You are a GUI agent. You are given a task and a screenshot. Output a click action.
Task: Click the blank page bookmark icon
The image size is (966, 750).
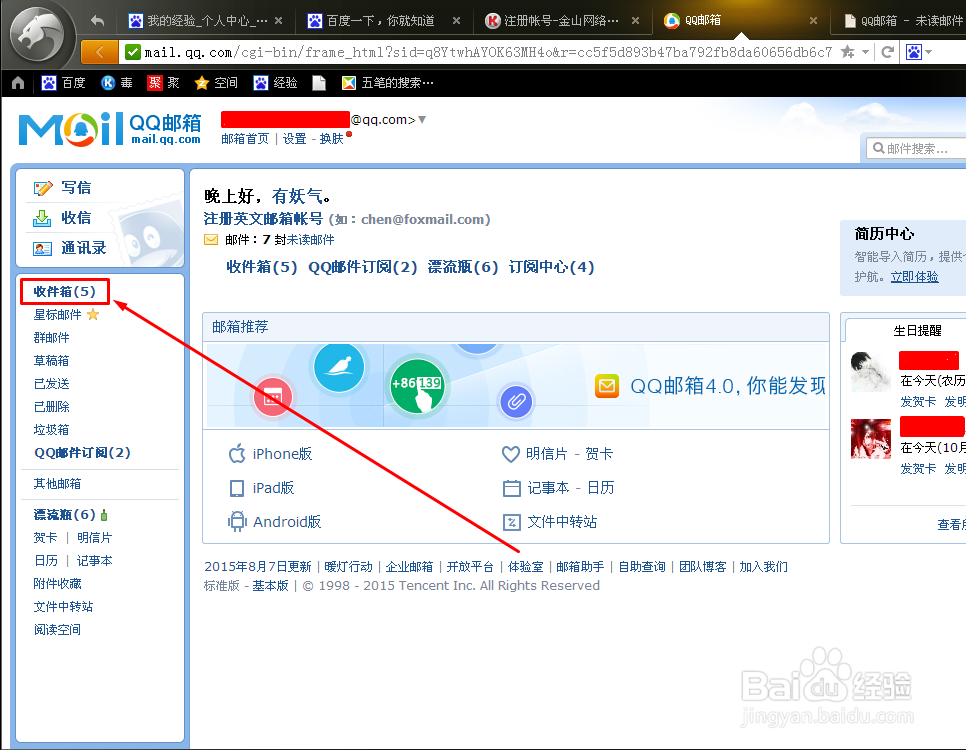319,83
